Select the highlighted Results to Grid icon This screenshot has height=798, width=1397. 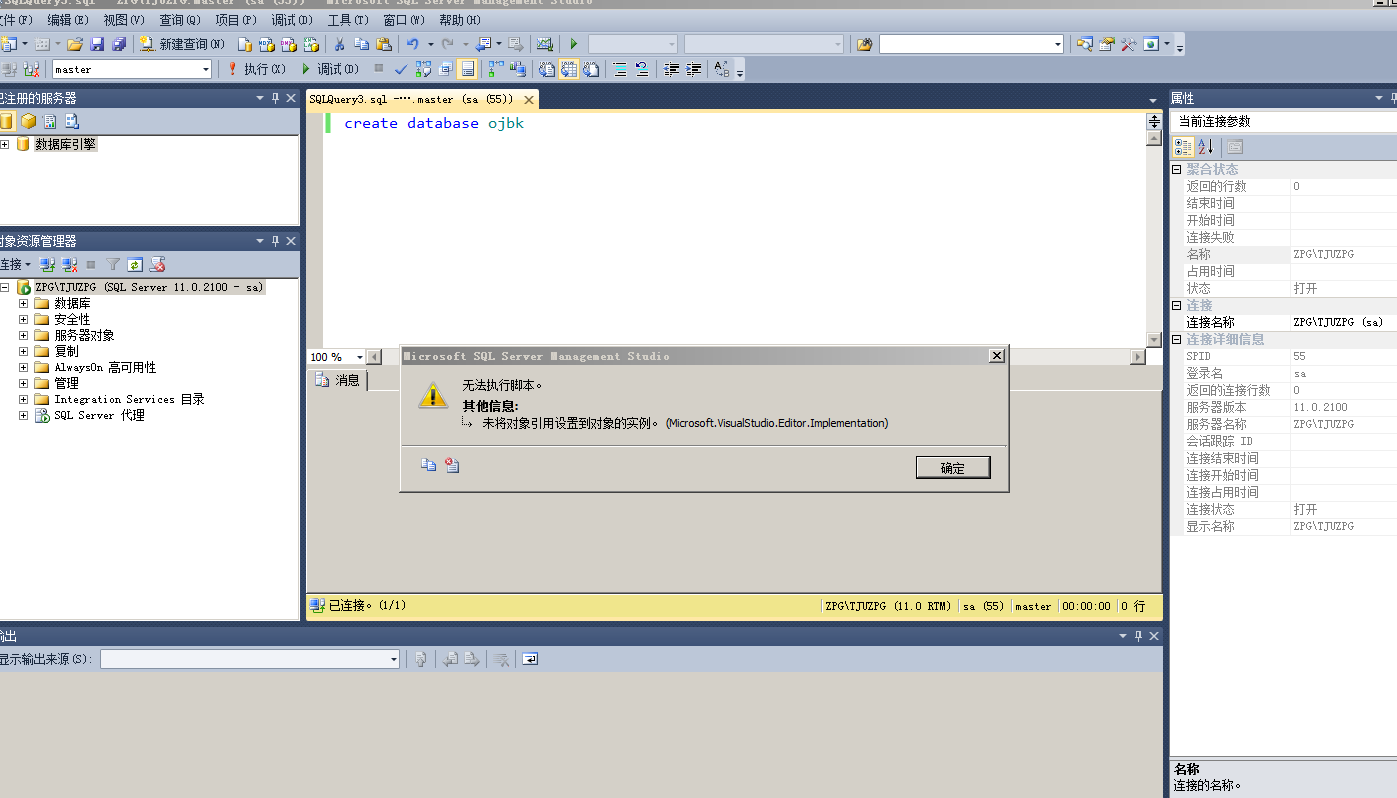point(569,69)
